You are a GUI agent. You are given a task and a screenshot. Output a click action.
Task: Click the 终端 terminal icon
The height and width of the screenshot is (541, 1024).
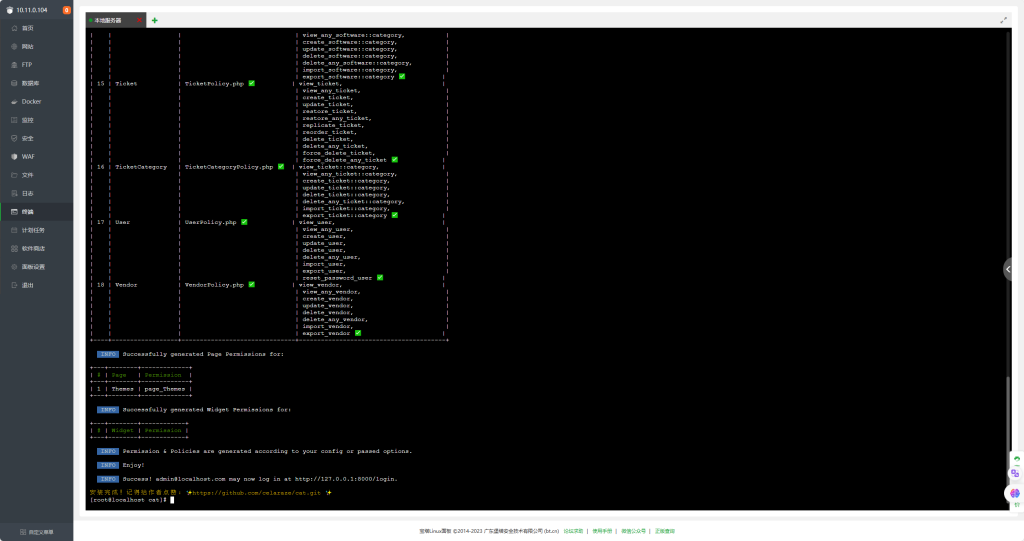[x=14, y=212]
